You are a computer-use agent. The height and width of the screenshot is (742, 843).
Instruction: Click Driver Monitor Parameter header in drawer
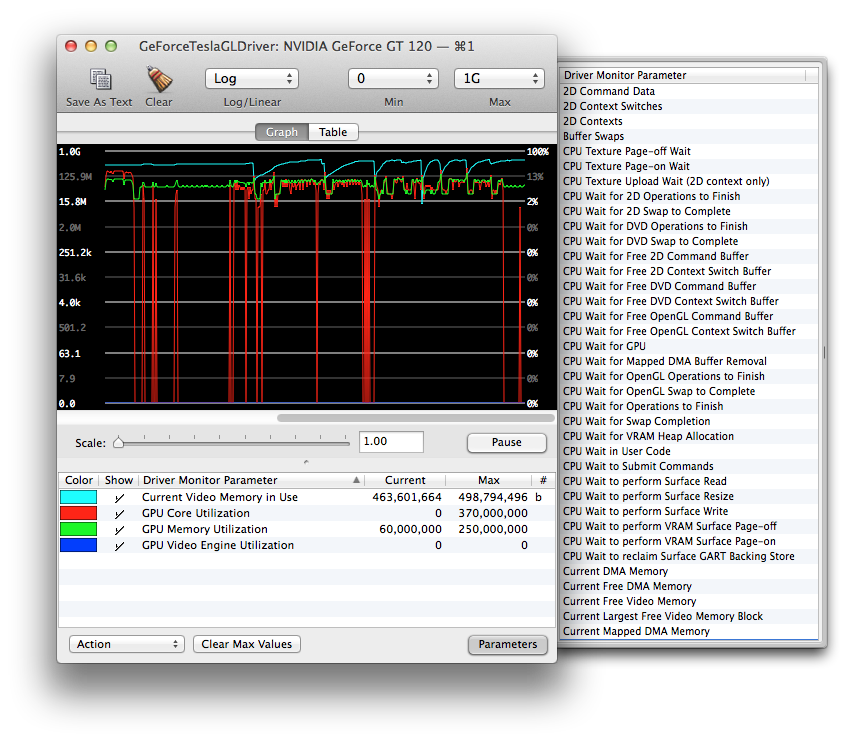tap(683, 75)
